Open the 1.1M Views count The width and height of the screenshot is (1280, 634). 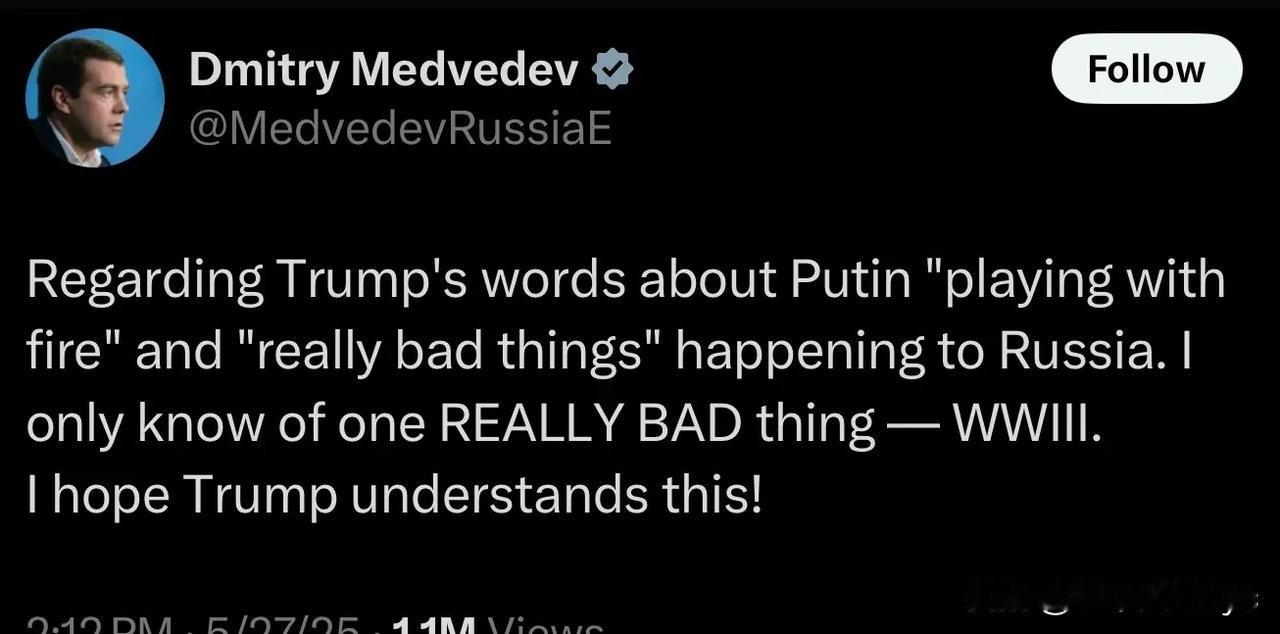click(498, 625)
